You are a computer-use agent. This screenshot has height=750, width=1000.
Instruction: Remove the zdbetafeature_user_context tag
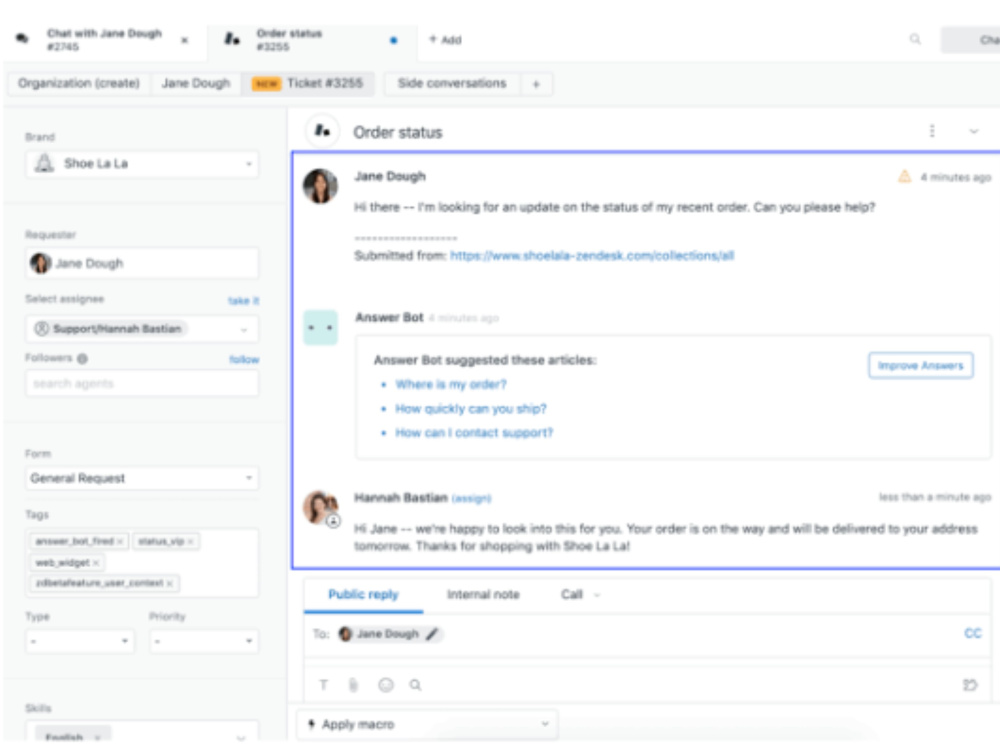tap(170, 583)
